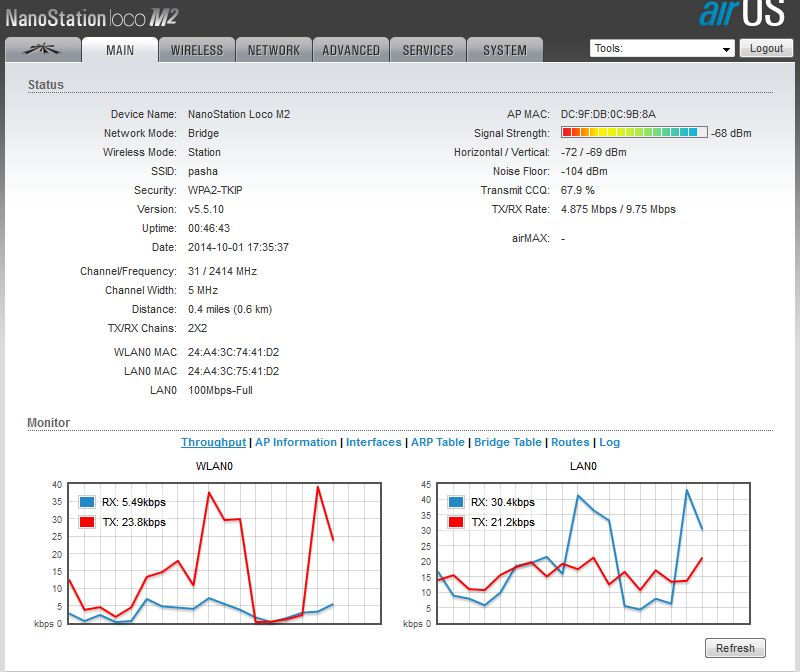Open the WIRELESS tab

[197, 50]
